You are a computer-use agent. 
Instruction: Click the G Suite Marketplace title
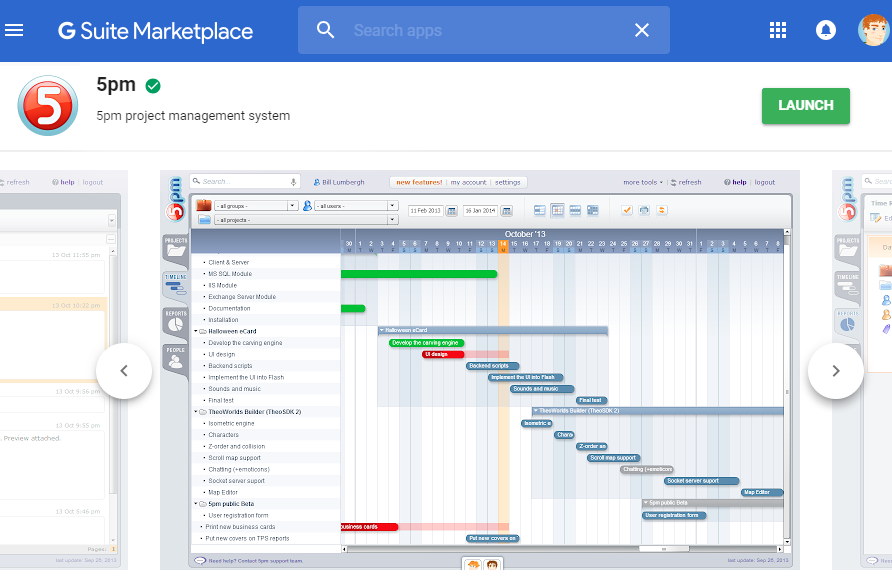tap(155, 31)
